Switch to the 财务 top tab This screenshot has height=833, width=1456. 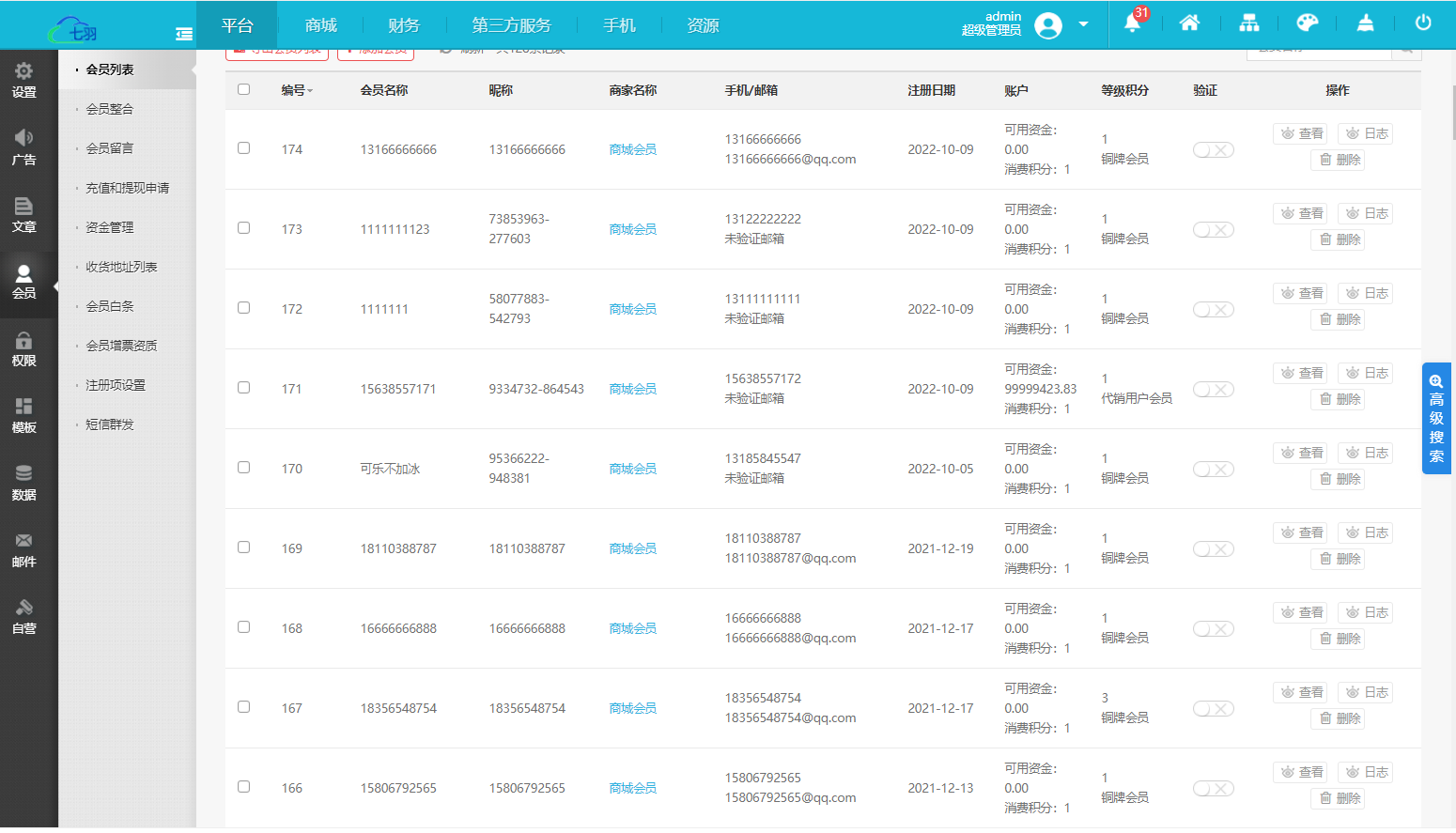[404, 25]
